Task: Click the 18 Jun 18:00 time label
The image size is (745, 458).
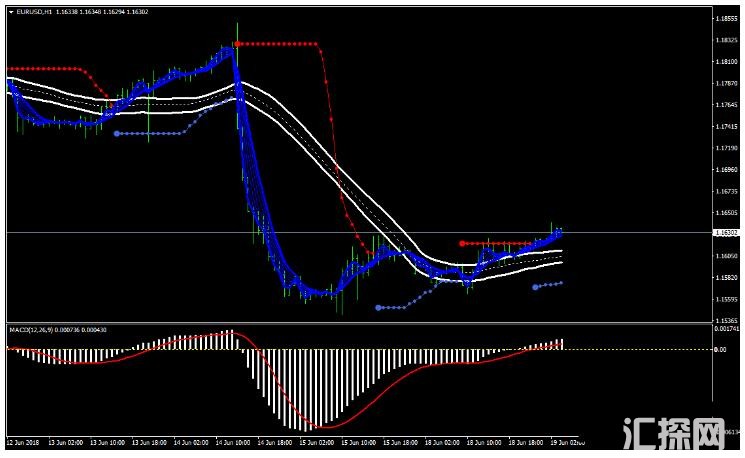Action: click(526, 442)
